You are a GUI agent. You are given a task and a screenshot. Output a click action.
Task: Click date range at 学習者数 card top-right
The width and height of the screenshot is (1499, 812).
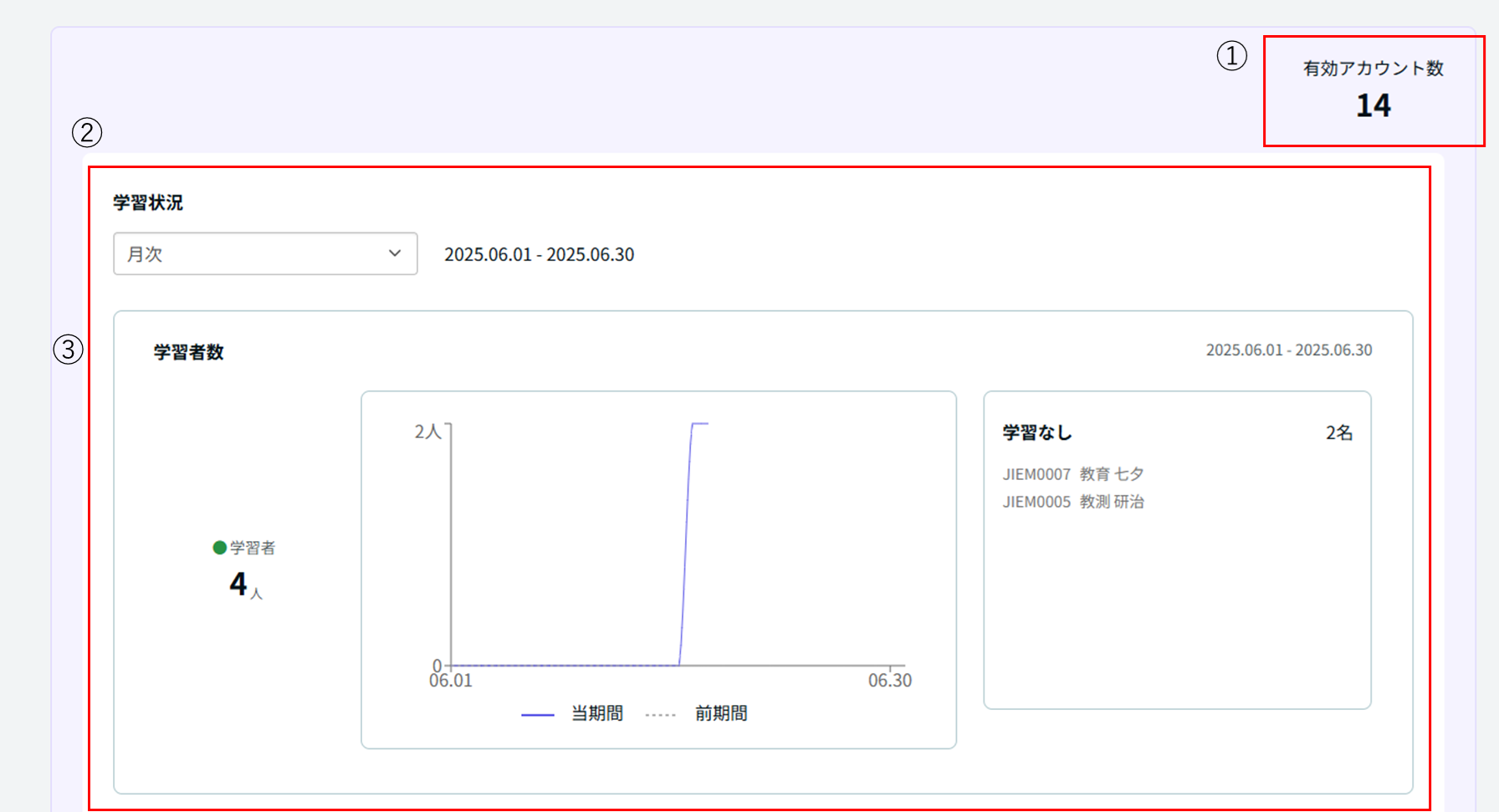click(x=1288, y=350)
